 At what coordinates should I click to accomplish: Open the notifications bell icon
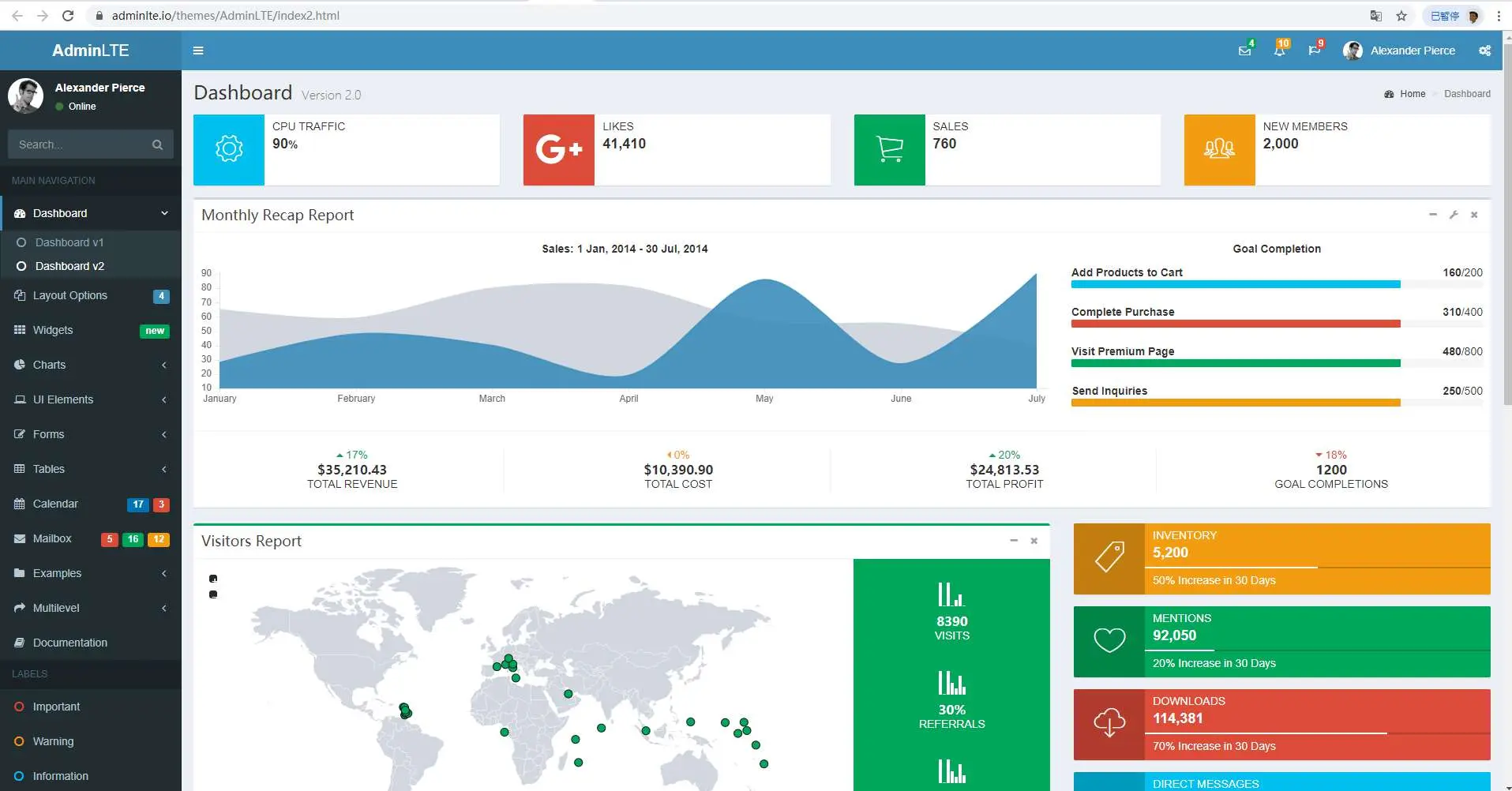(x=1279, y=51)
